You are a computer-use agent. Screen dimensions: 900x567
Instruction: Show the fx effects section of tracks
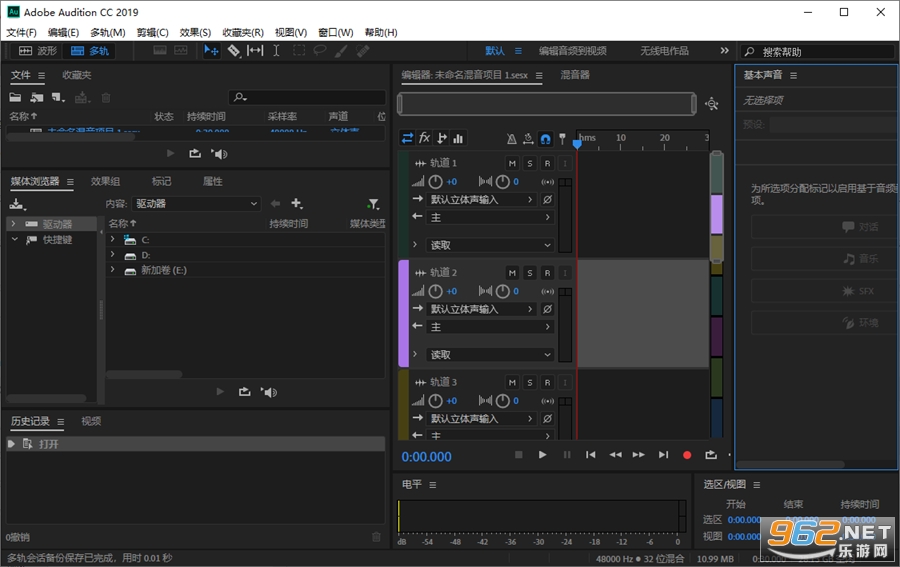tap(424, 138)
